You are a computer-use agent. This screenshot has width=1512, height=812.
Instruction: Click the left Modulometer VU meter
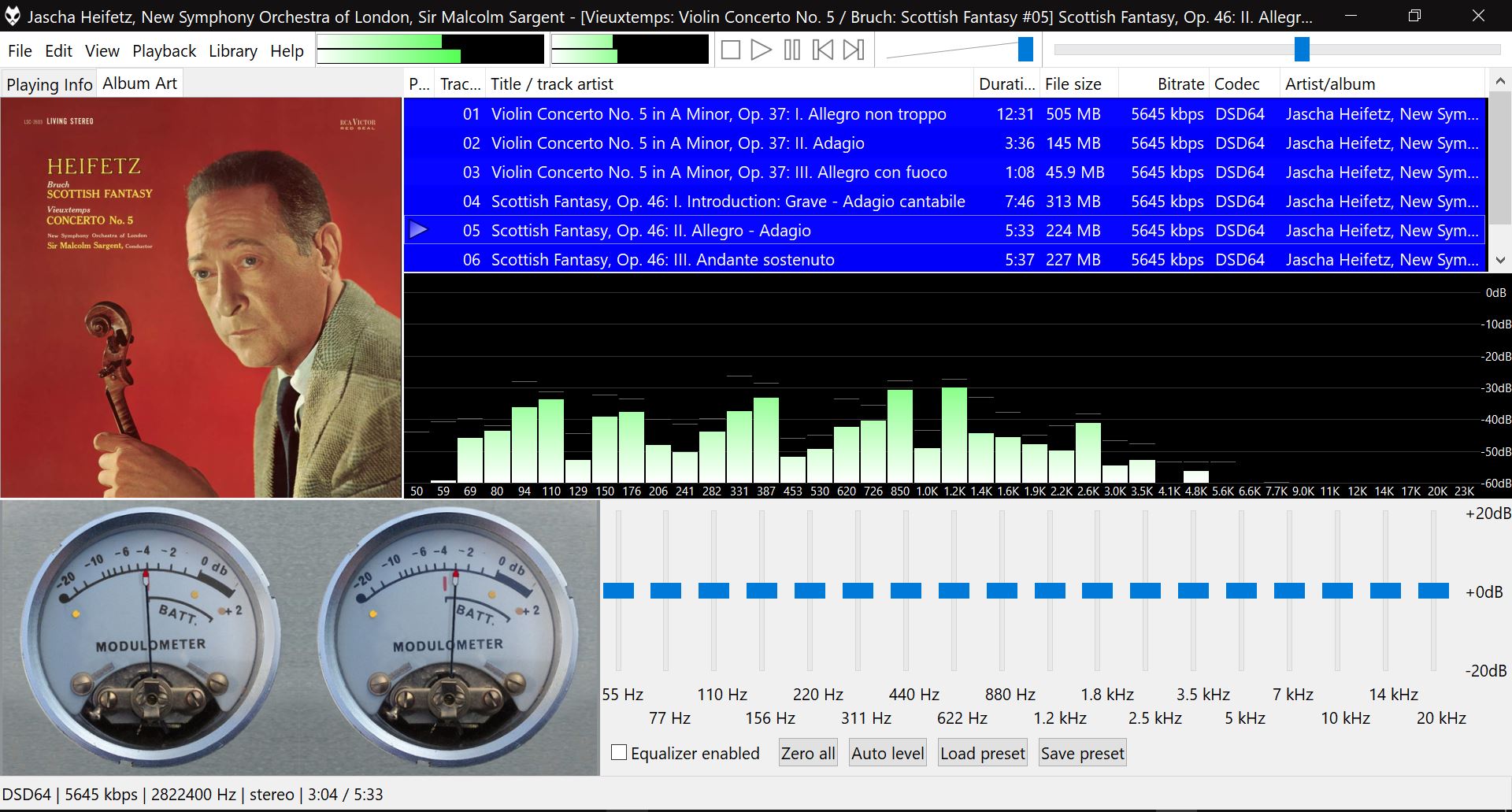click(150, 637)
